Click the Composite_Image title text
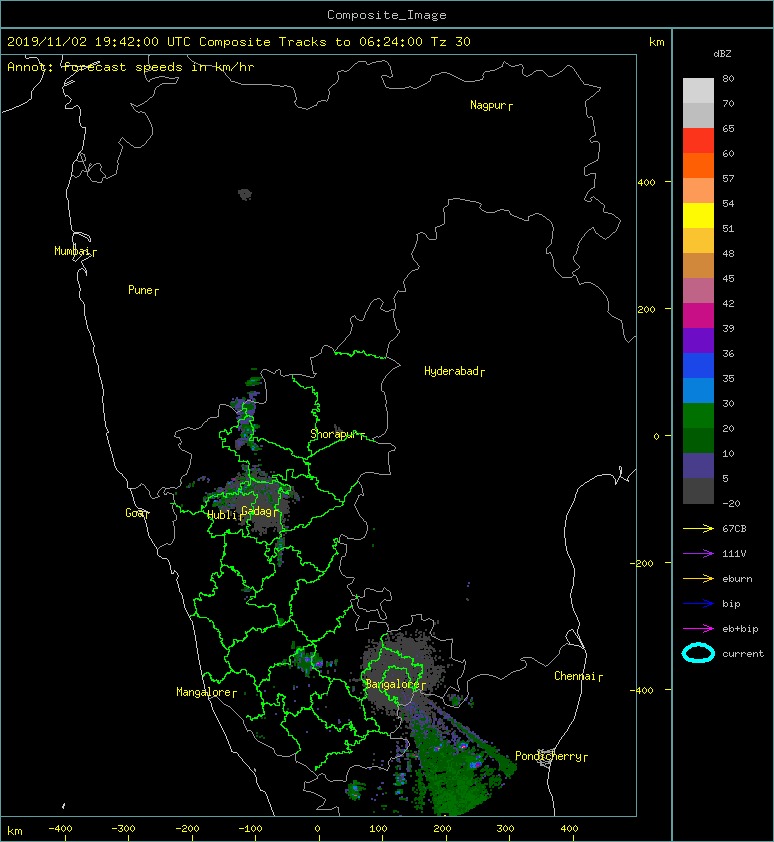774x842 pixels. coord(387,15)
